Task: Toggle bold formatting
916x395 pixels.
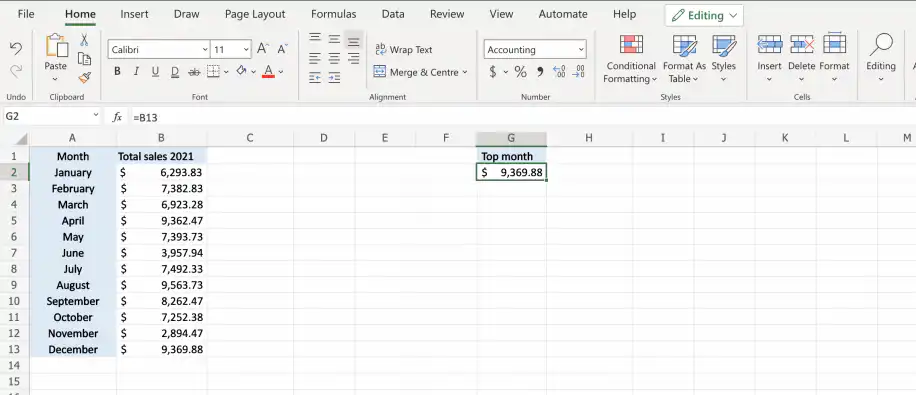Action: click(x=117, y=71)
